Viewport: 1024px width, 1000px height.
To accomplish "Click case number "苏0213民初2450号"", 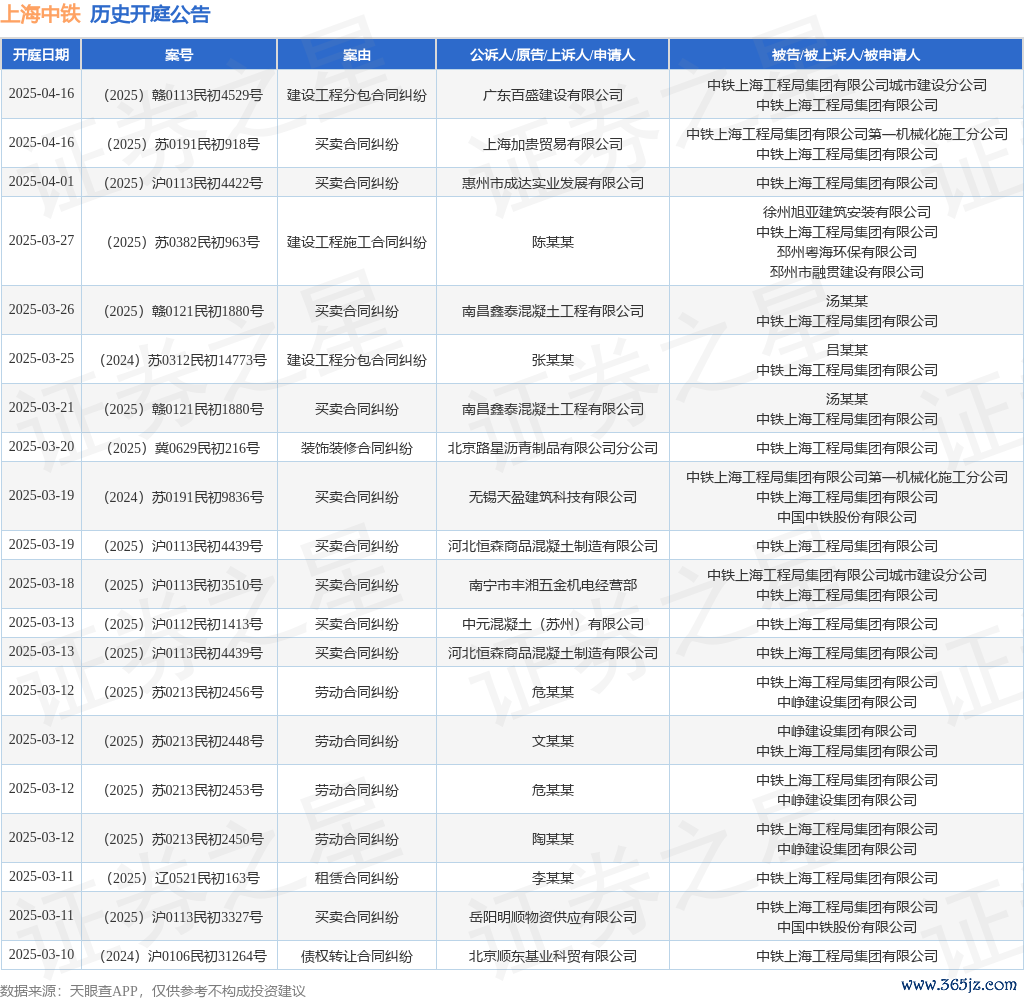I will (183, 839).
